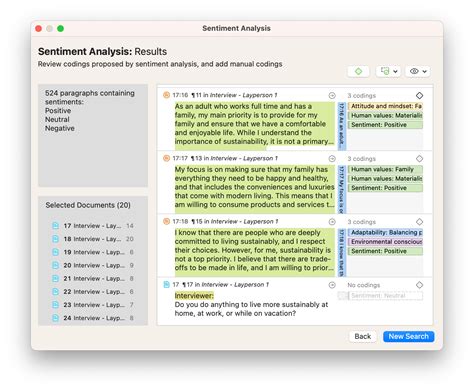This screenshot has height=391, width=474.
Task: Click 'No codings' label for paragraph 17
Action: (x=363, y=285)
